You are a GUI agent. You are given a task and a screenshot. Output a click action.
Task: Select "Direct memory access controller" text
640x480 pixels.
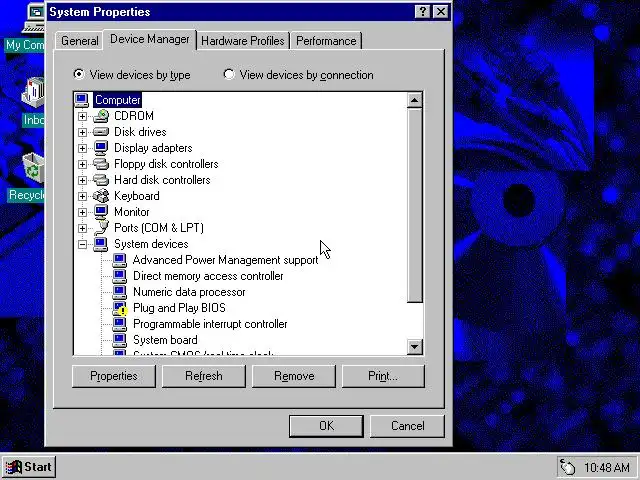point(208,276)
